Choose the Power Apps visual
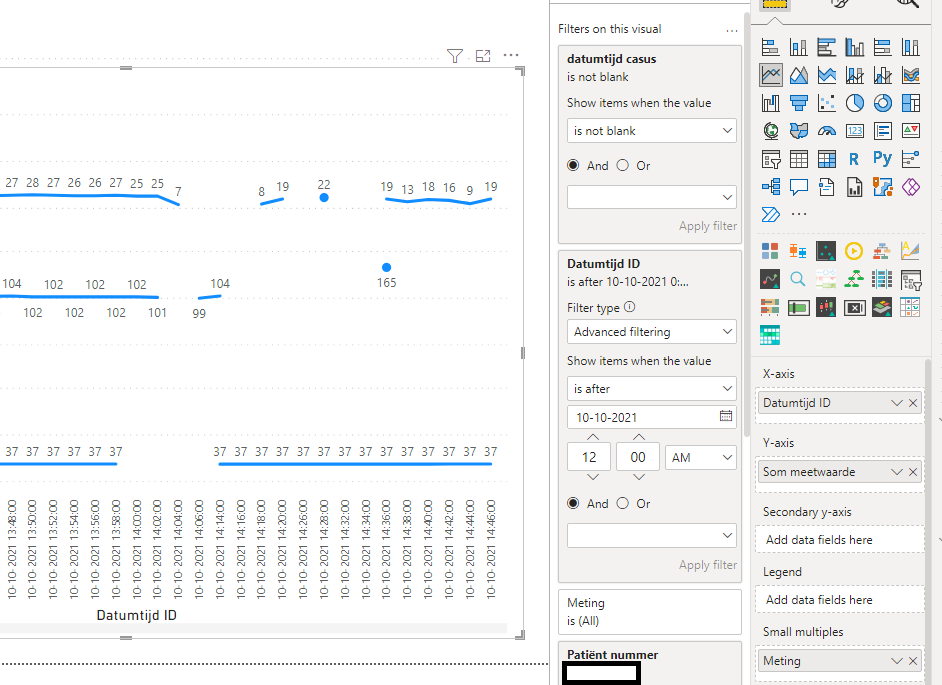 (x=910, y=187)
